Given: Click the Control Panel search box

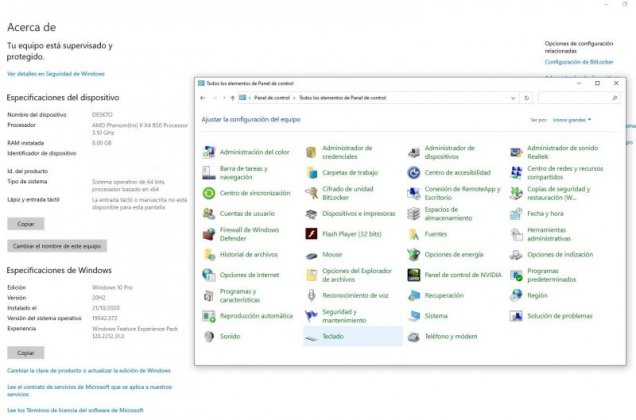Looking at the screenshot, I should [579, 98].
